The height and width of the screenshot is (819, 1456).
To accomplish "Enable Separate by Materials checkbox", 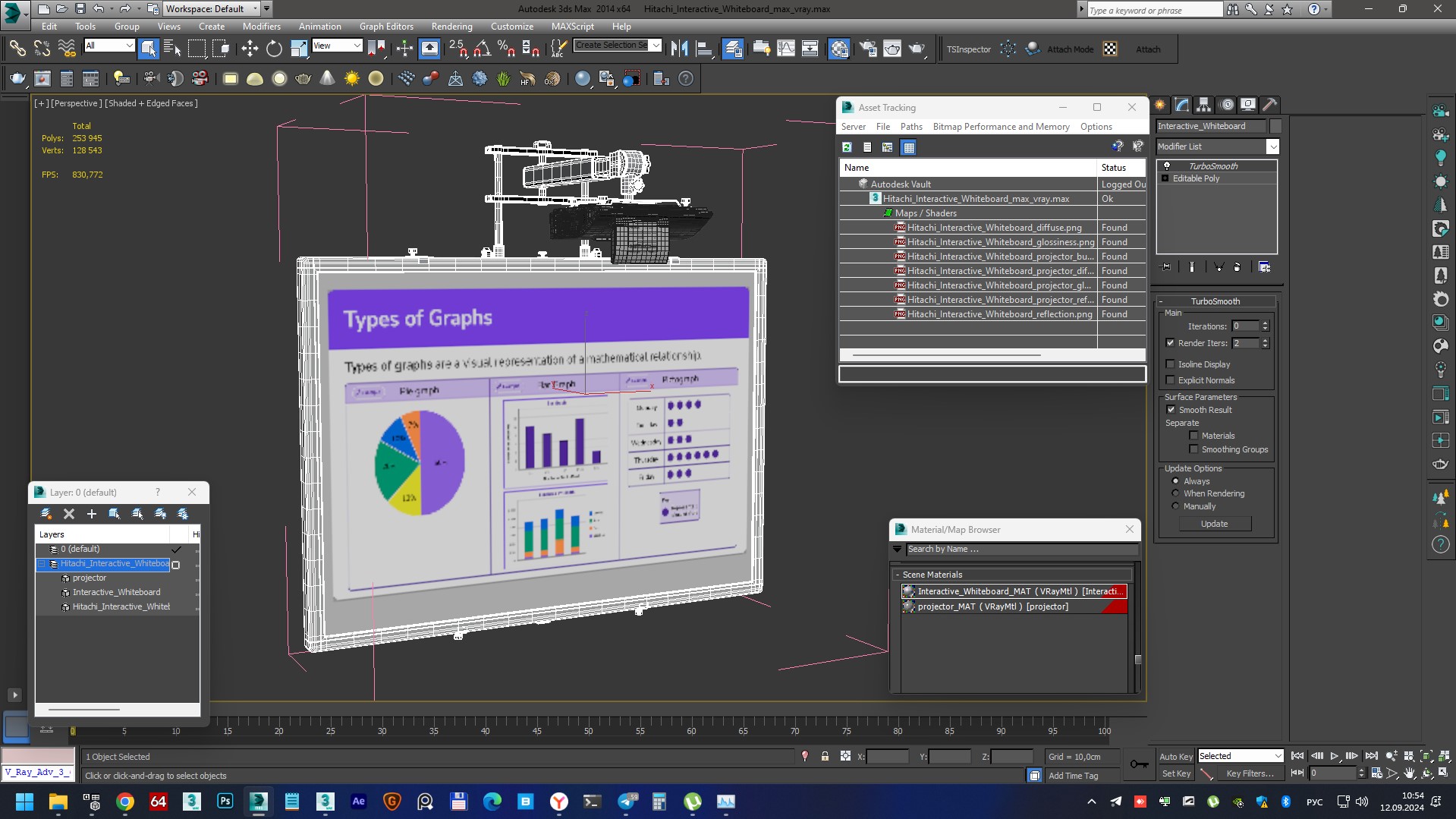I will point(1193,436).
